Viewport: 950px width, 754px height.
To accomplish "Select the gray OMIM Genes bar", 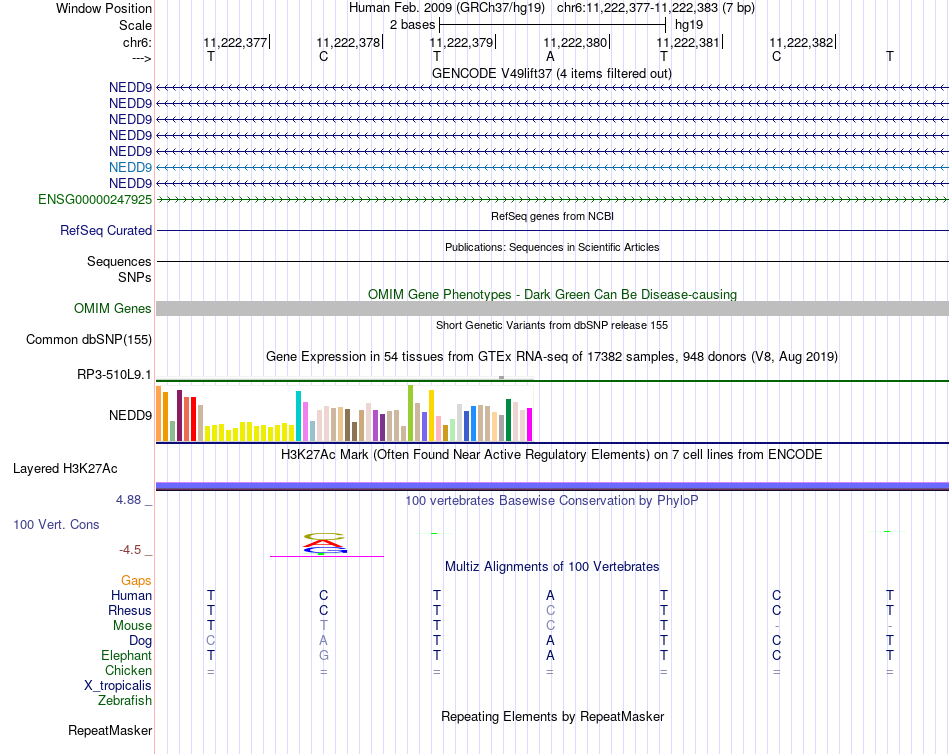I will point(552,309).
